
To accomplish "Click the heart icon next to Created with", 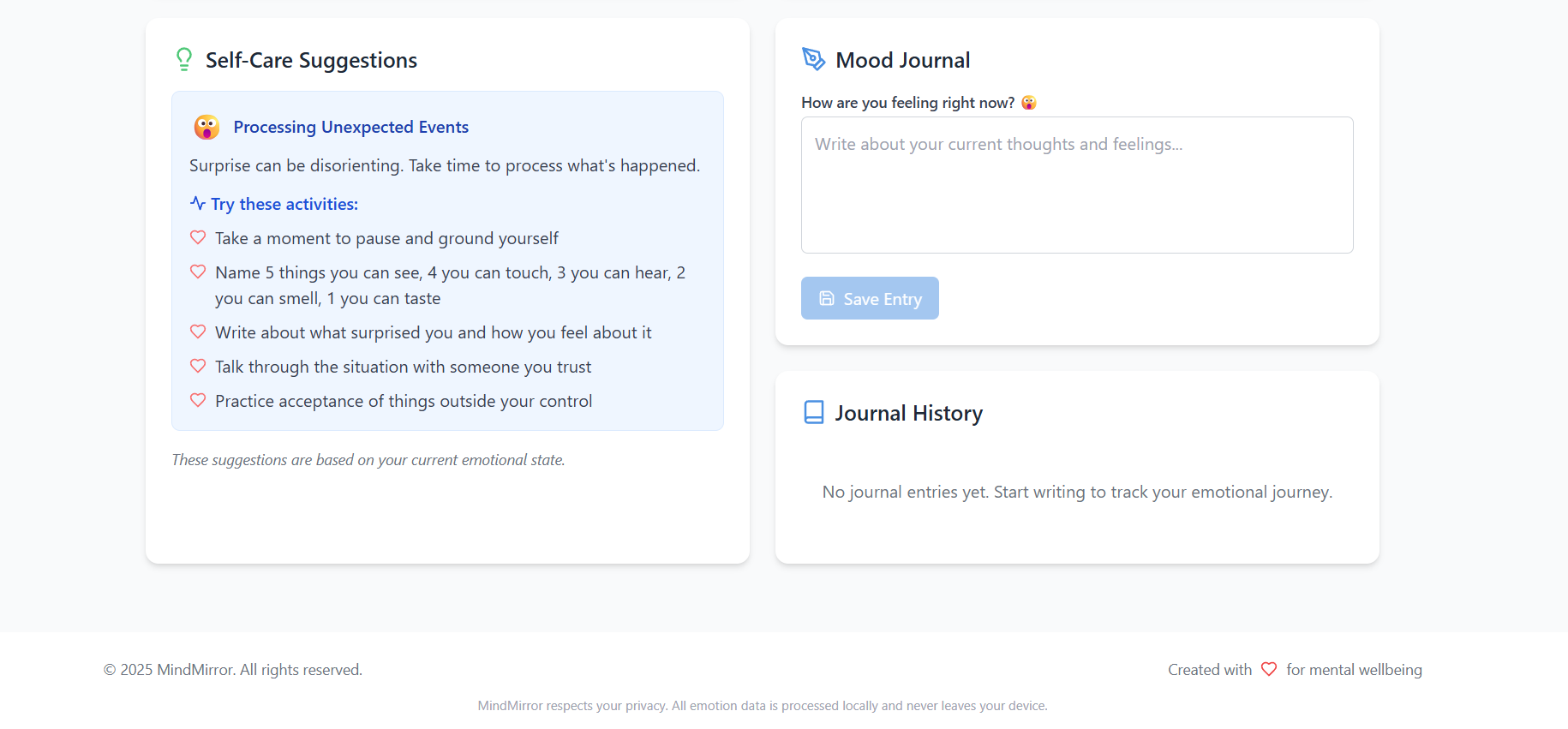I will point(1268,669).
